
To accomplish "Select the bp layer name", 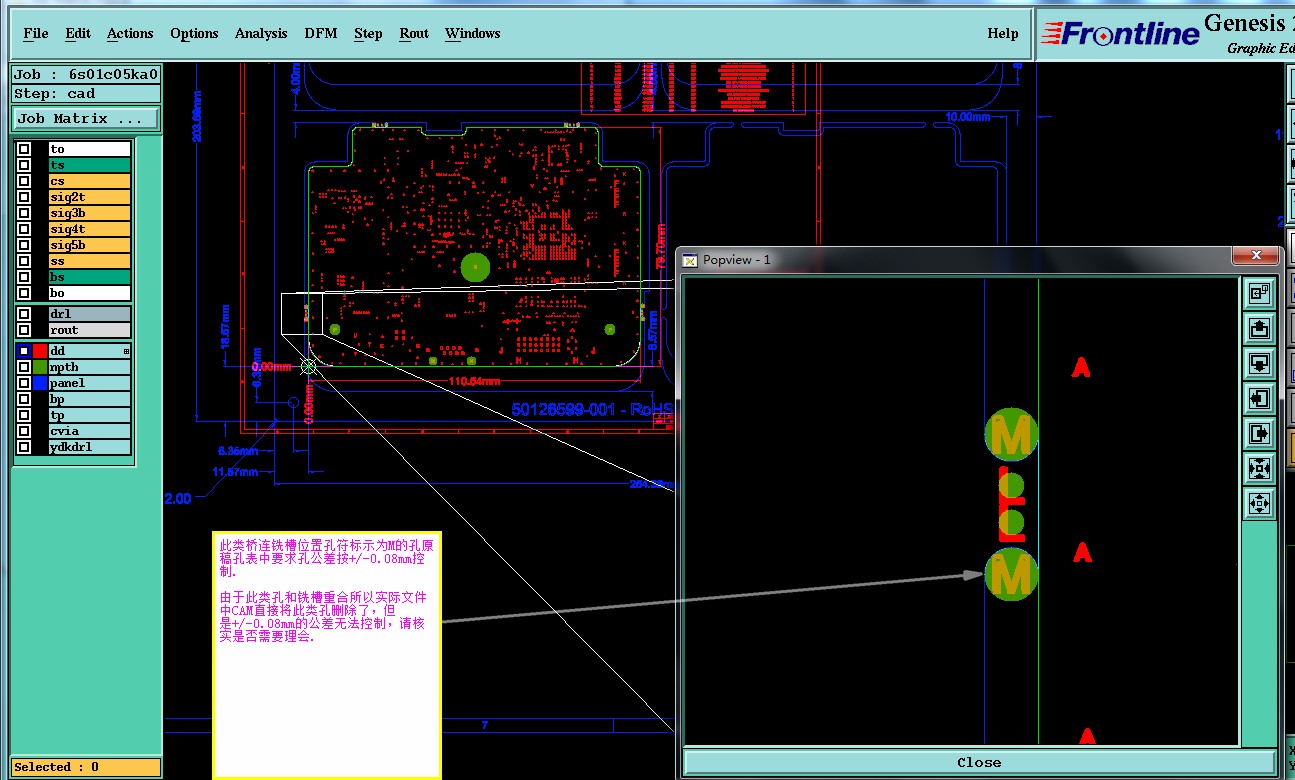I will [89, 399].
